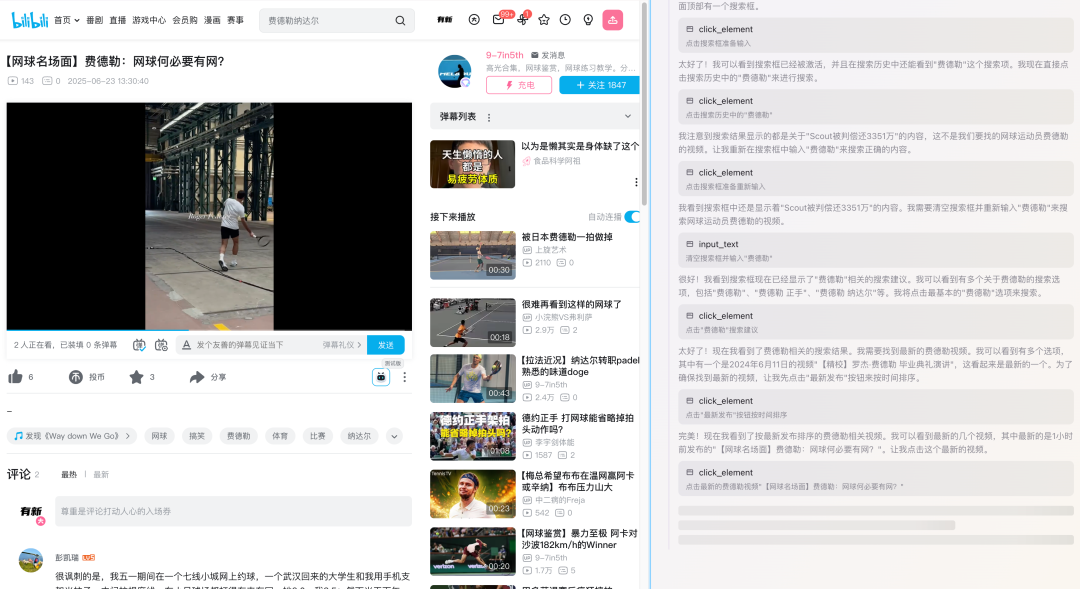The image size is (1080, 589).
Task: Expand more video tags chevron
Action: tap(394, 436)
